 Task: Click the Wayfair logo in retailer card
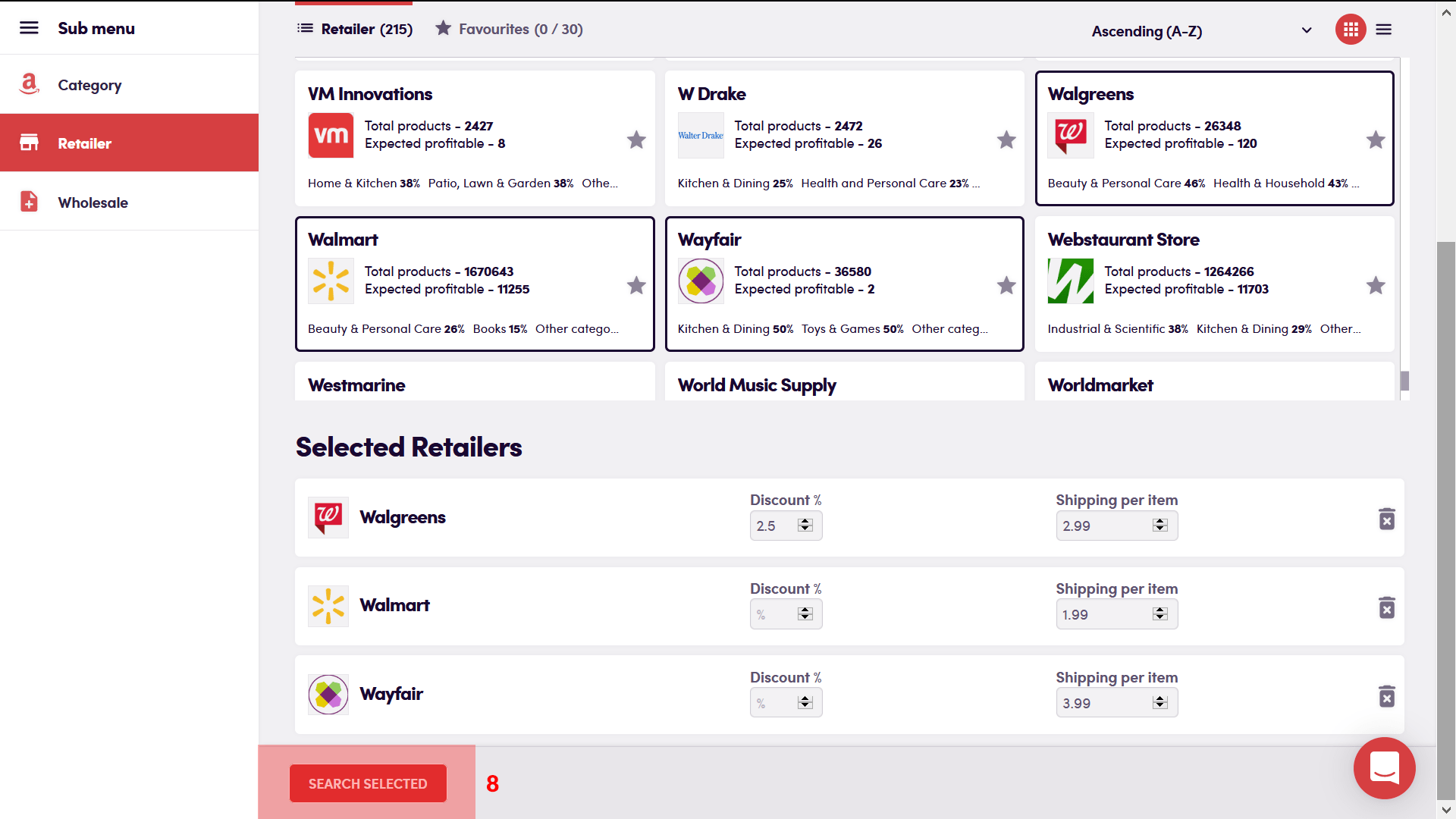701,281
